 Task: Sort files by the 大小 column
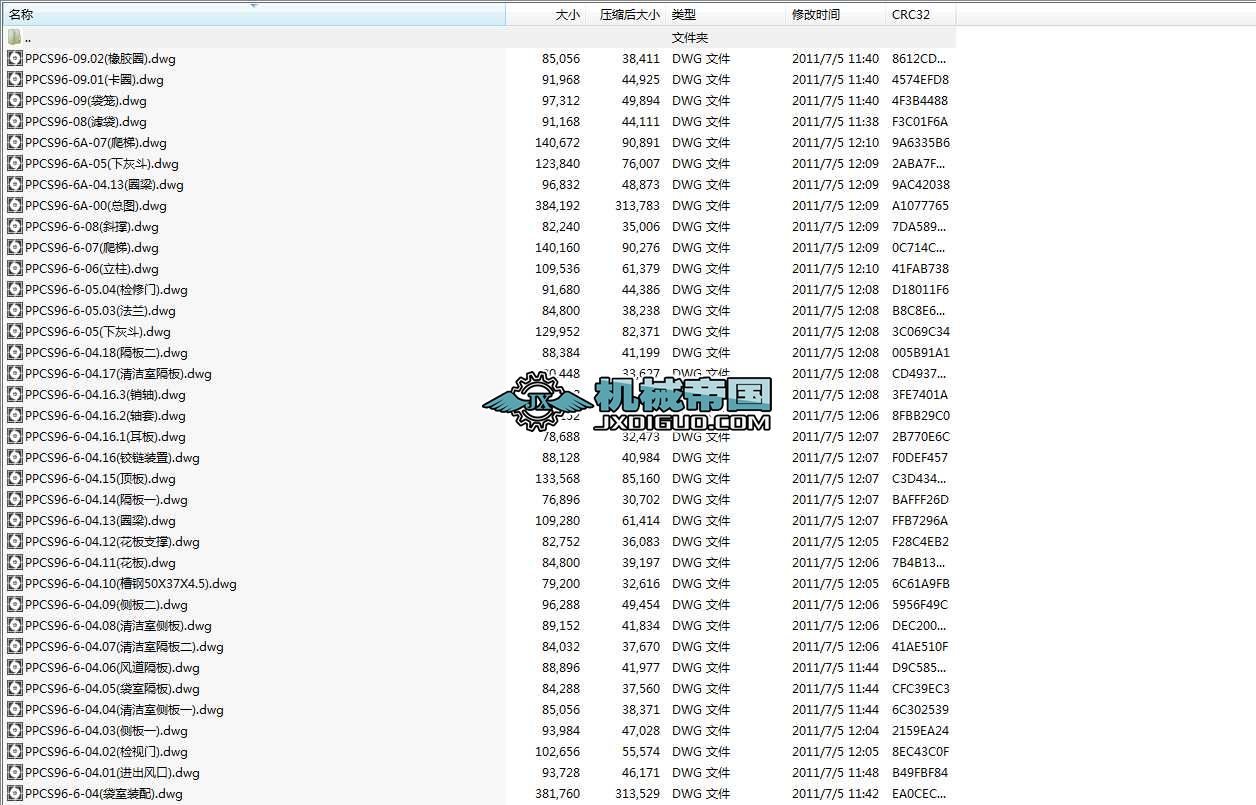click(x=565, y=14)
